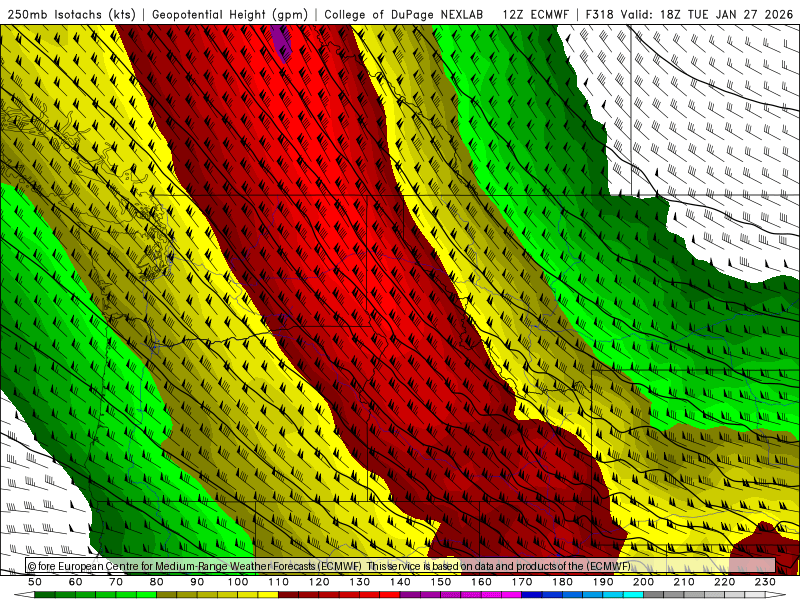The image size is (800, 600).
Task: Click the '140' value on the color scale
Action: [x=400, y=582]
